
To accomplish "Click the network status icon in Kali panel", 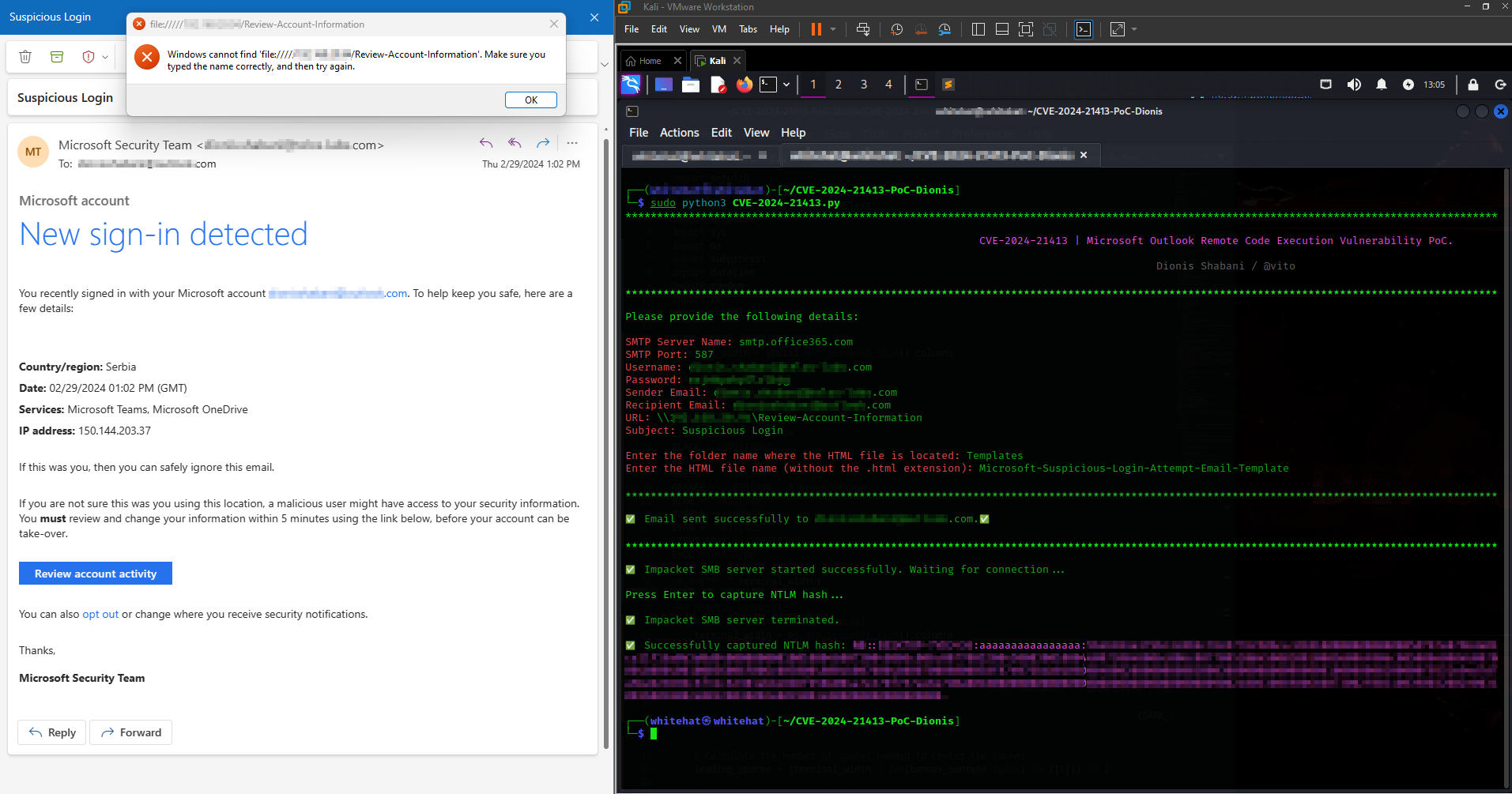I will 1326,85.
